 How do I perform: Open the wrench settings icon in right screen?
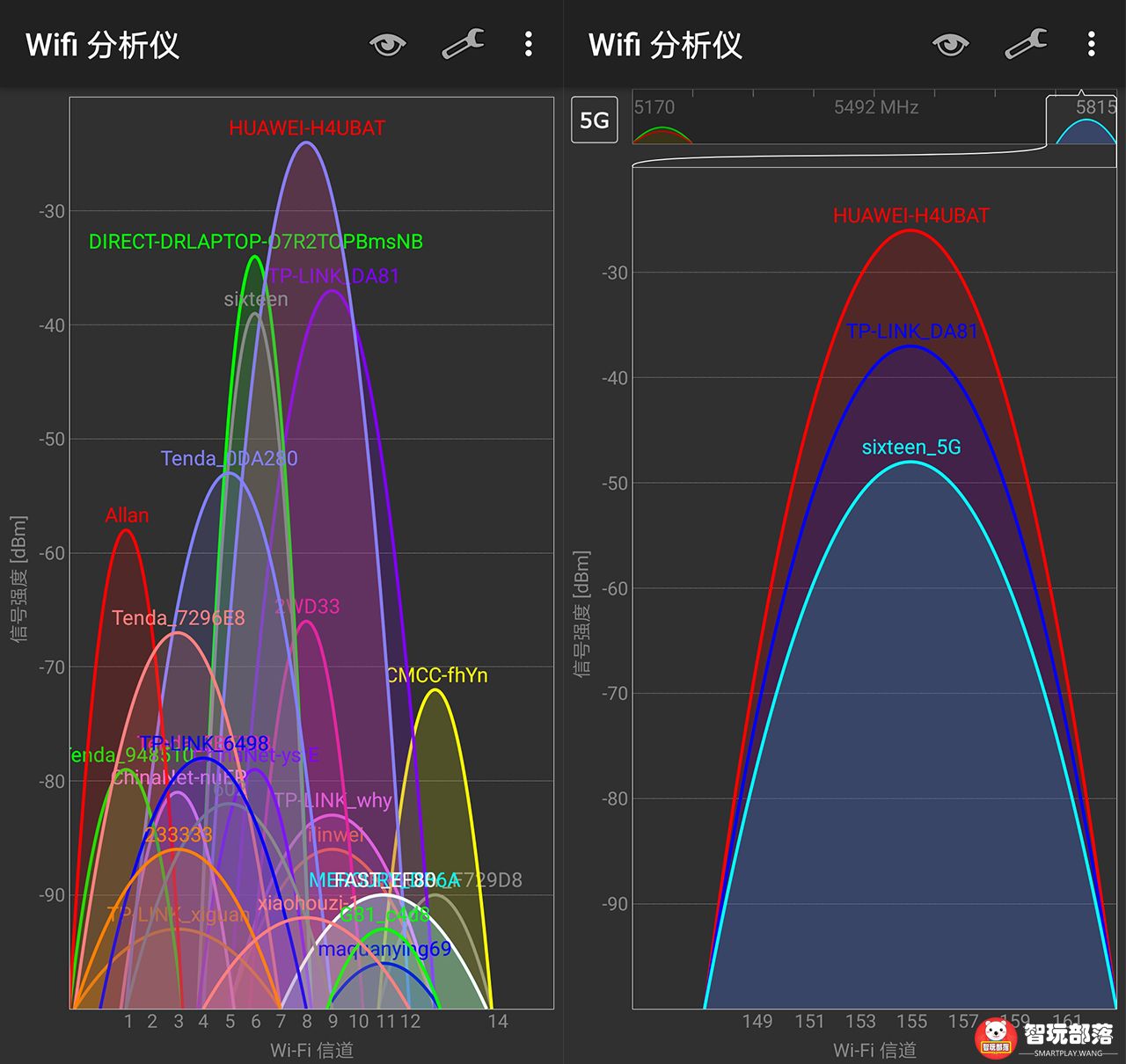1026,44
